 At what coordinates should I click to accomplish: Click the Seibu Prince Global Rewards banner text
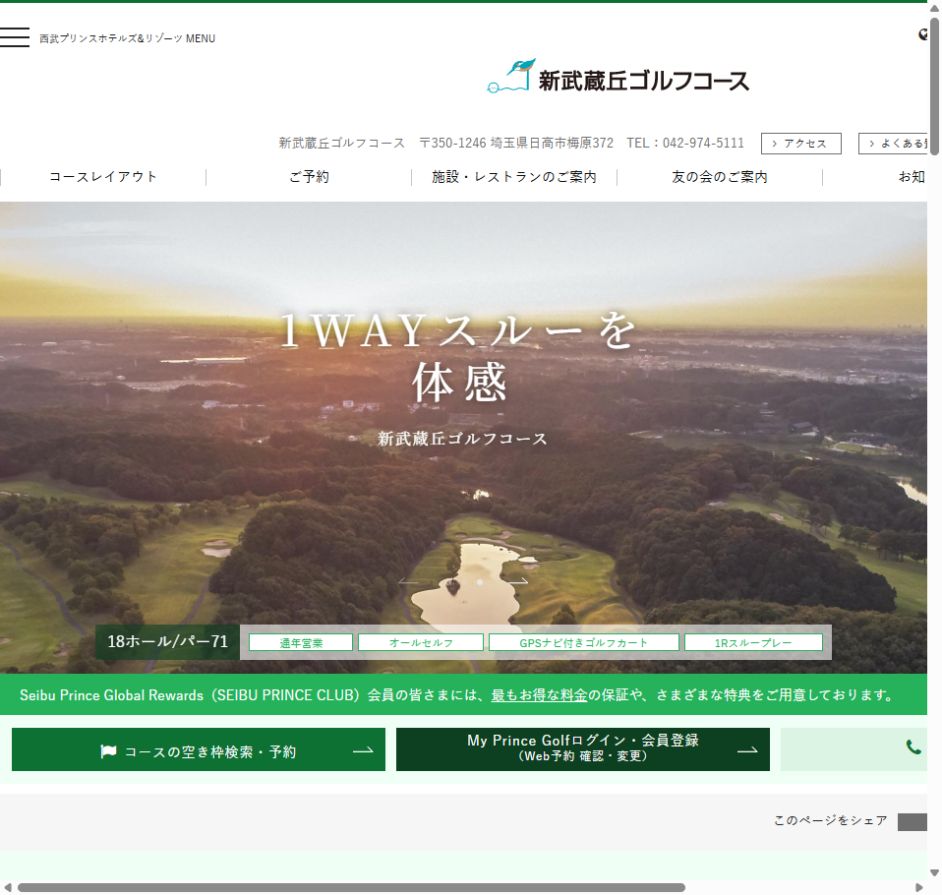[457, 695]
